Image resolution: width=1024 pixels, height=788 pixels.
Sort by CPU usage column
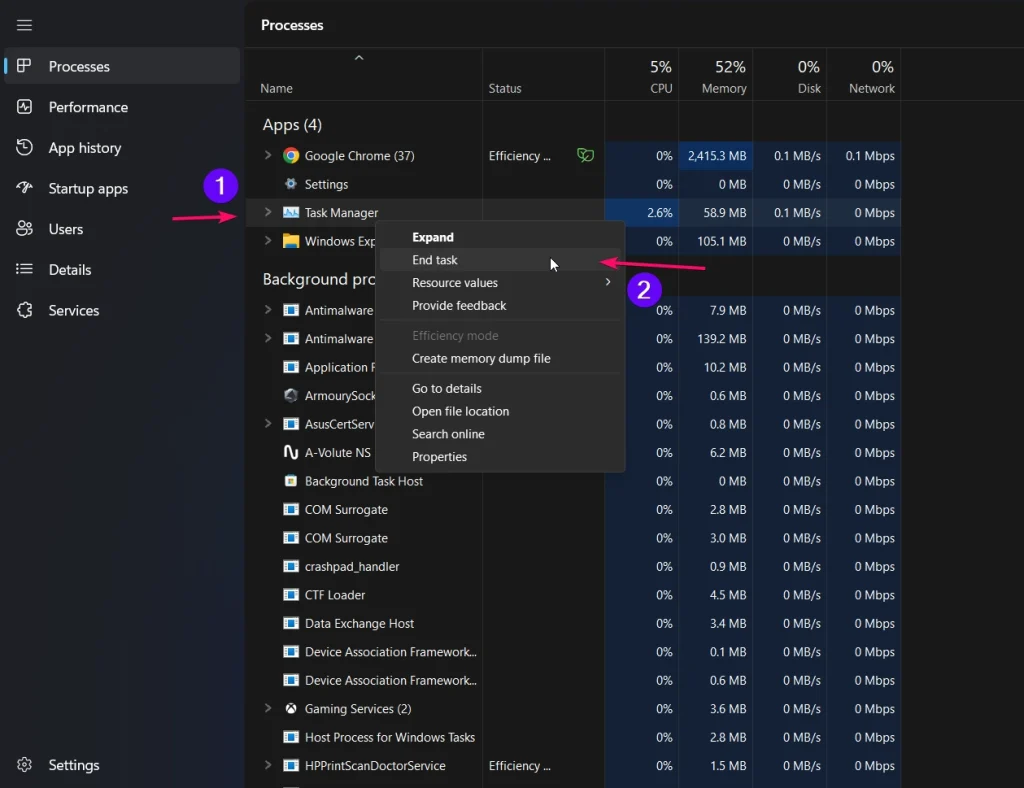[641, 74]
